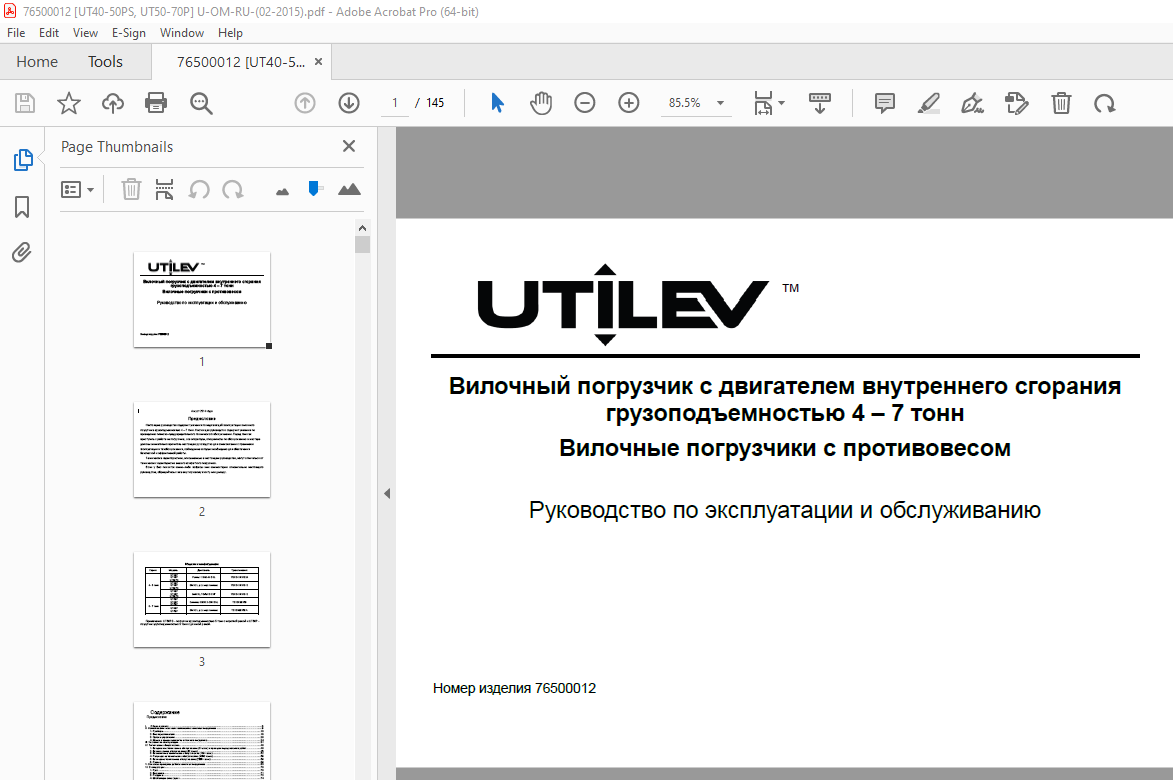Choose the Selection arrow tool
1173x780 pixels.
click(x=497, y=102)
